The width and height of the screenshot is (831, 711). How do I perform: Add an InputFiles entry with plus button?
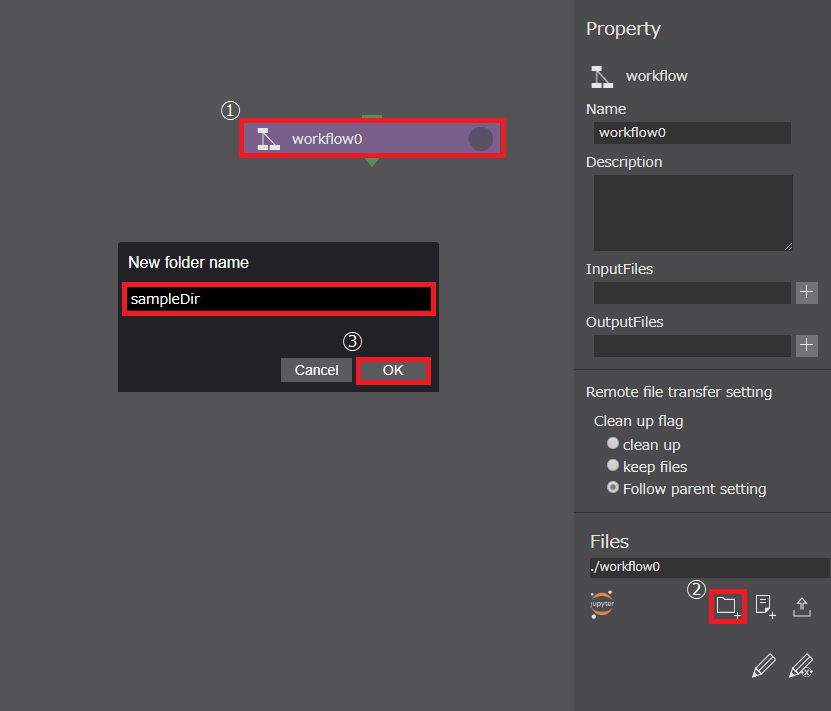click(807, 293)
